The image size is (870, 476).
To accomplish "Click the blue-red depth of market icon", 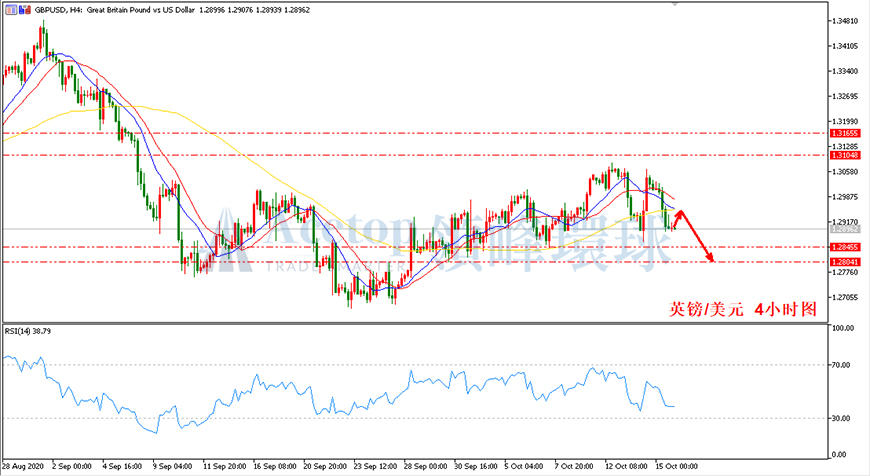I will pos(24,9).
